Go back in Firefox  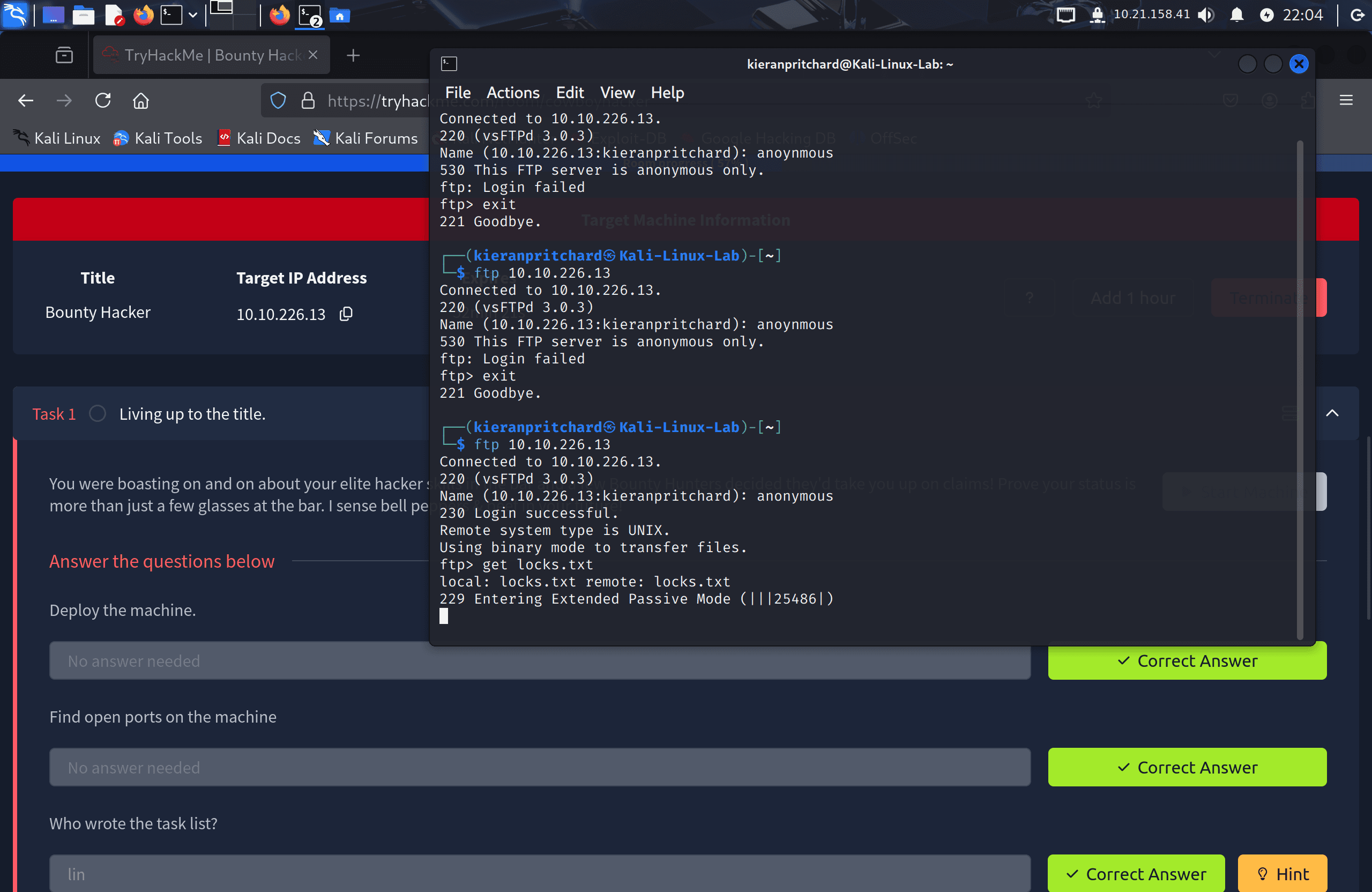tap(26, 101)
